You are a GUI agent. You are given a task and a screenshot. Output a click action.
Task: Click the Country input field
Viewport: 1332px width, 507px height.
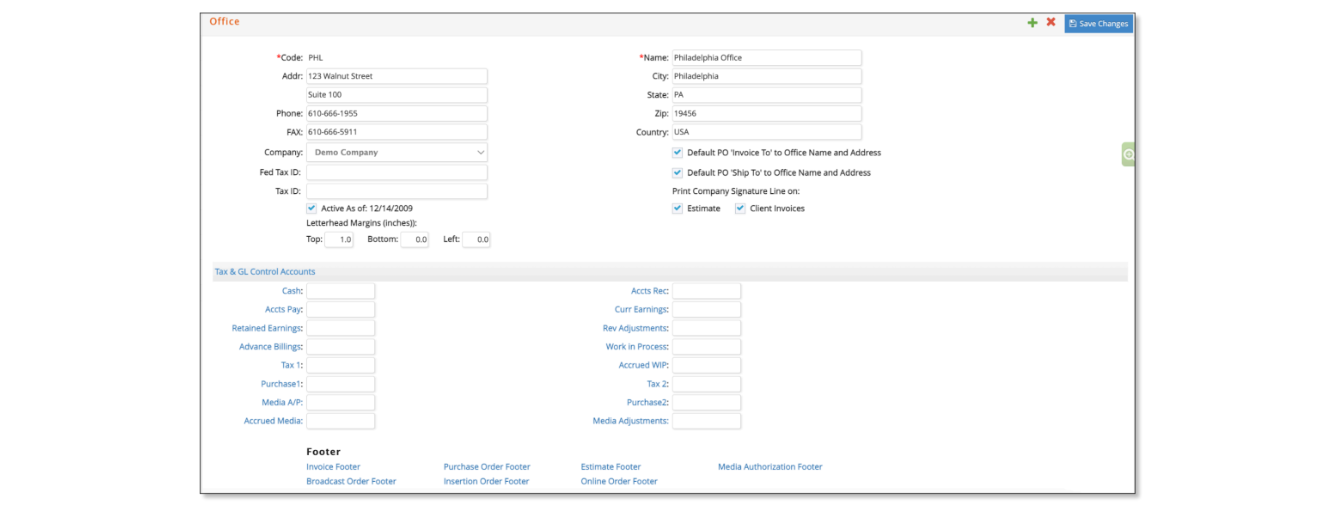pyautogui.click(x=766, y=132)
